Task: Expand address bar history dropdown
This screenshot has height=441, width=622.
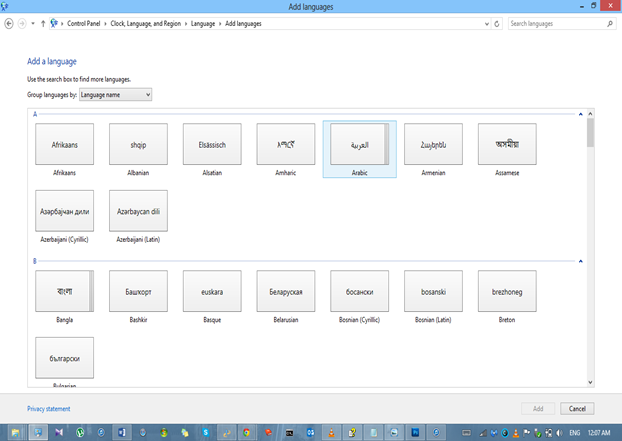Action: [487, 24]
